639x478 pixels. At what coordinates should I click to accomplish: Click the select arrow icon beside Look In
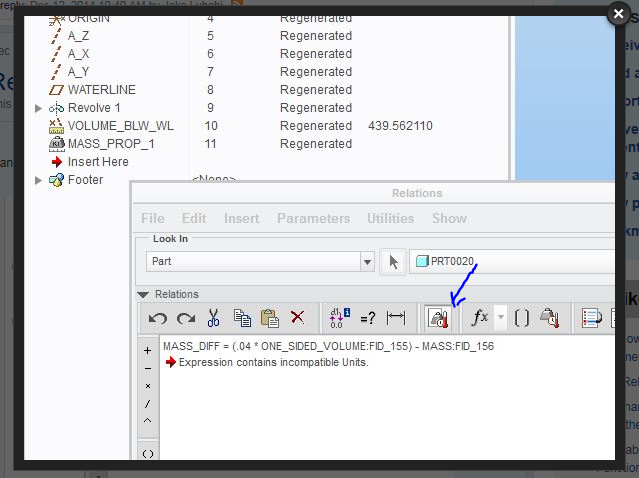[x=393, y=262]
